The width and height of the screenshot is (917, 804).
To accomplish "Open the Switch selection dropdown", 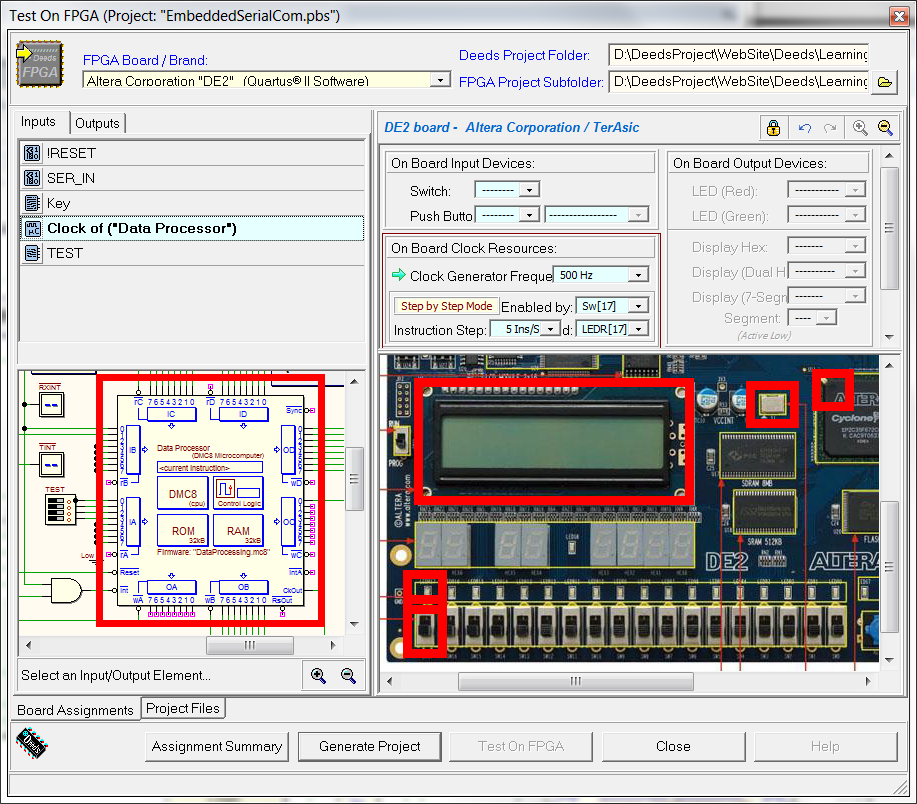I will coord(529,190).
